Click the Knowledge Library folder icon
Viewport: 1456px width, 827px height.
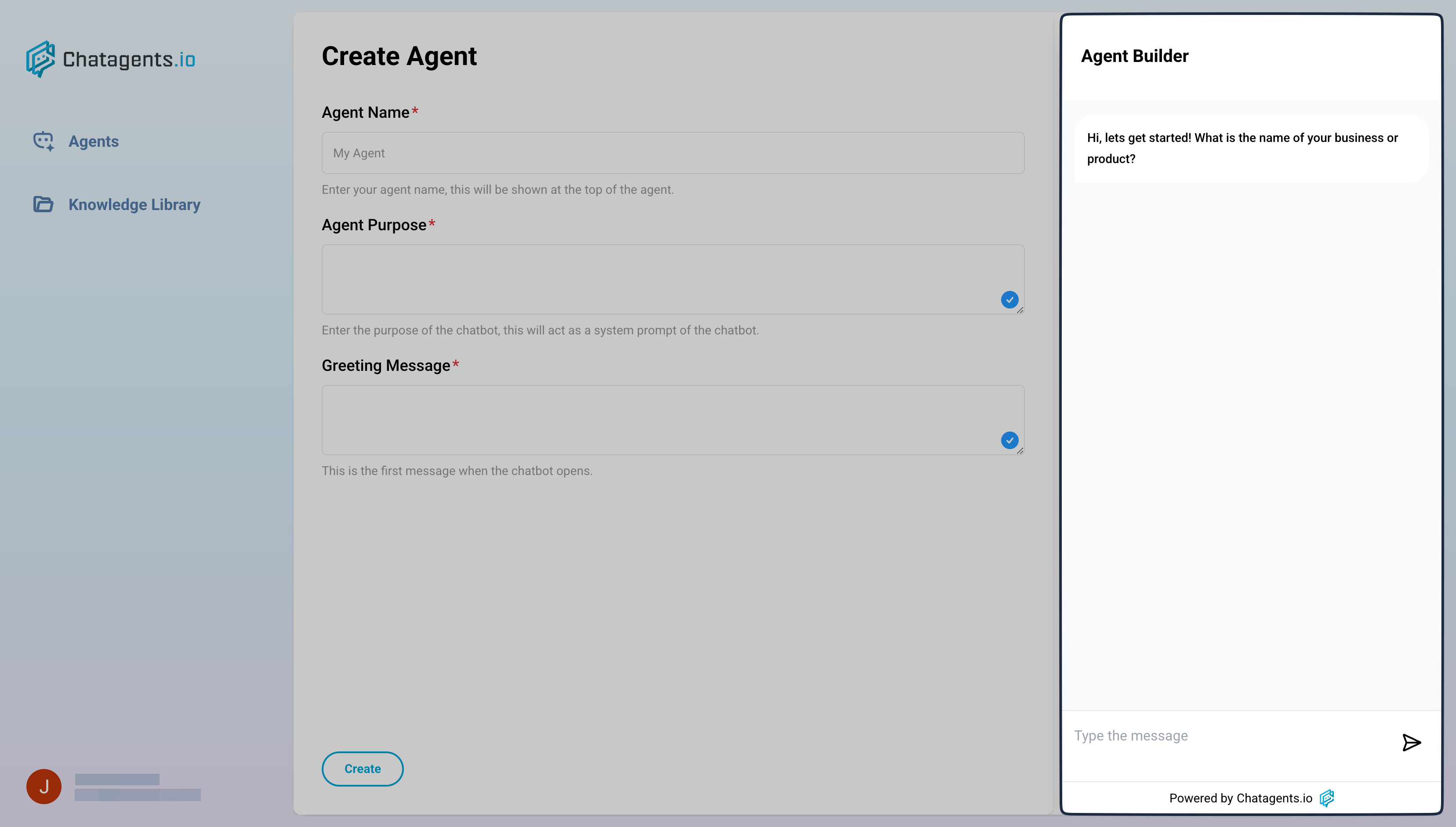point(43,204)
